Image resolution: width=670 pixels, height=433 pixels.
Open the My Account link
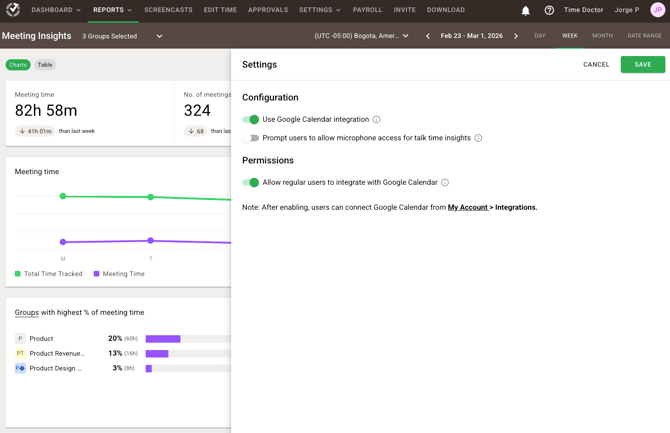(x=467, y=207)
